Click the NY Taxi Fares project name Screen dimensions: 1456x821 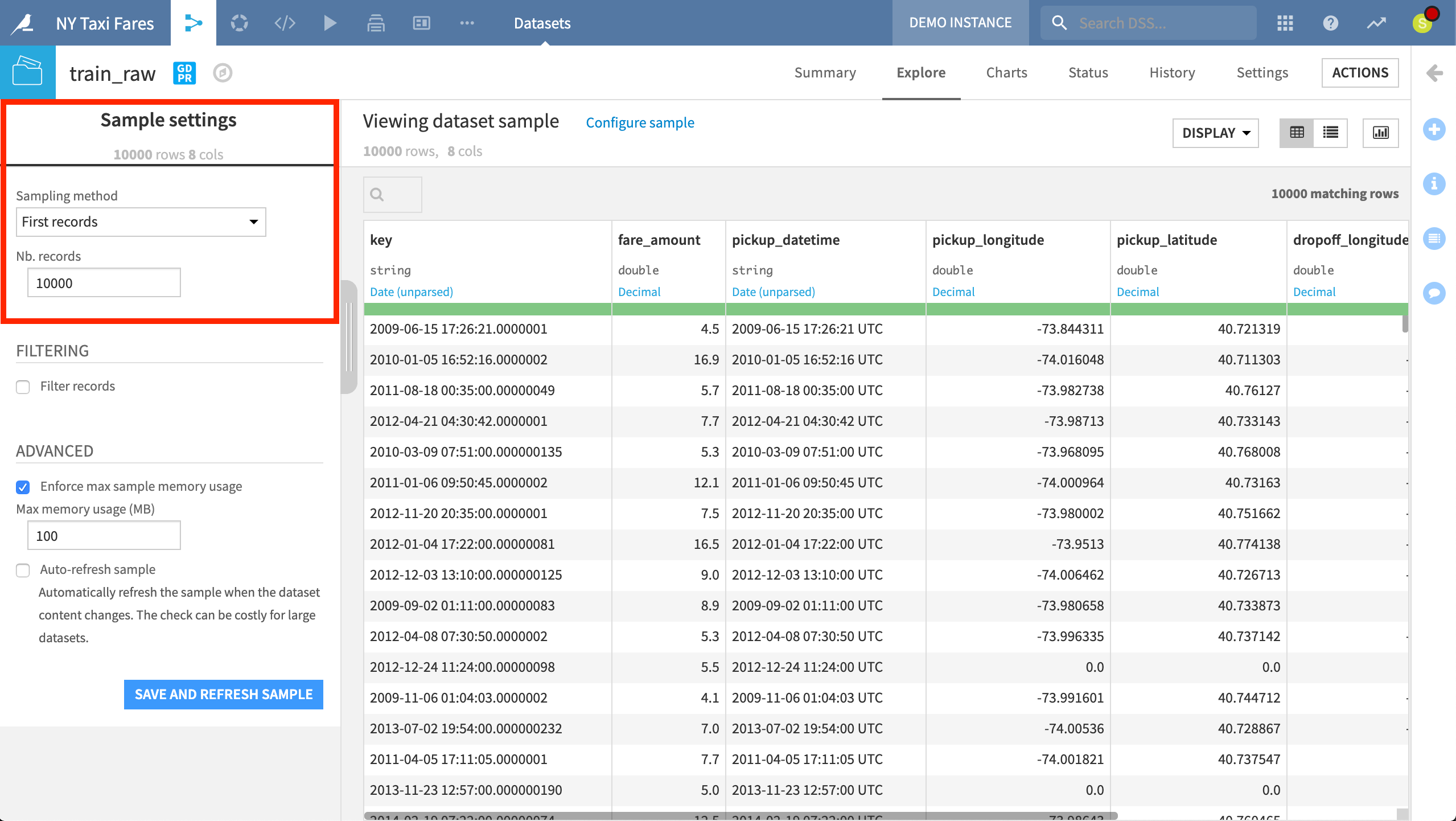(x=105, y=23)
